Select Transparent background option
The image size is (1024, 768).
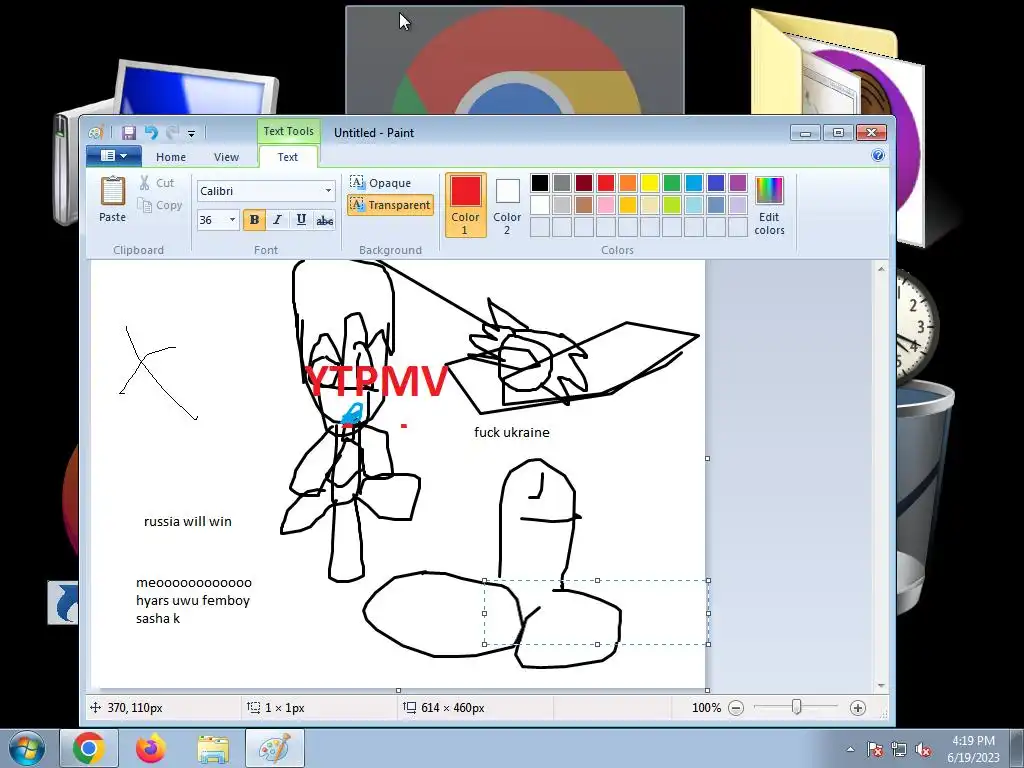coord(390,205)
